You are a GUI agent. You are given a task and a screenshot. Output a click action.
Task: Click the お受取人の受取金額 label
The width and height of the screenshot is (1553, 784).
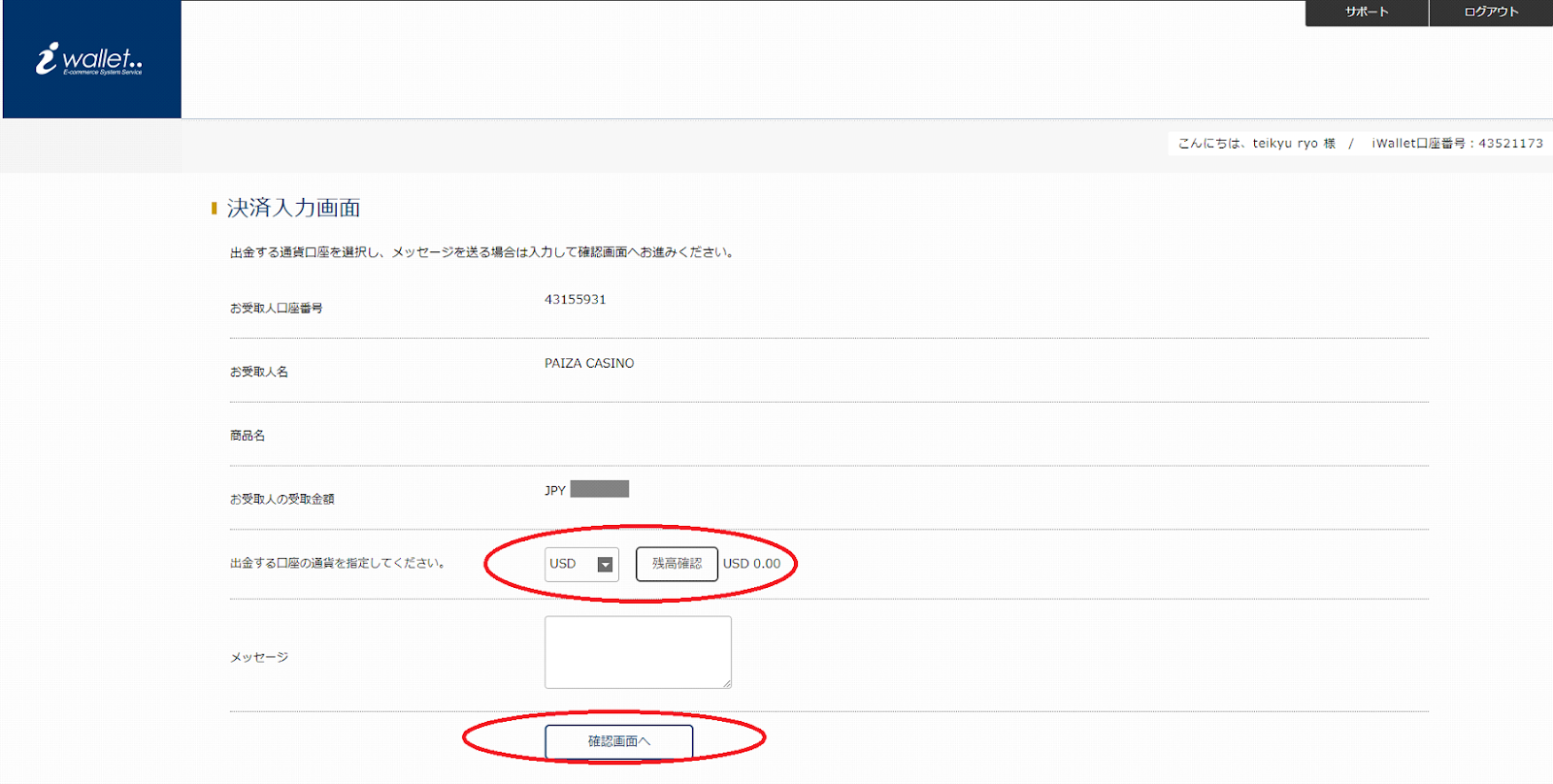(281, 499)
